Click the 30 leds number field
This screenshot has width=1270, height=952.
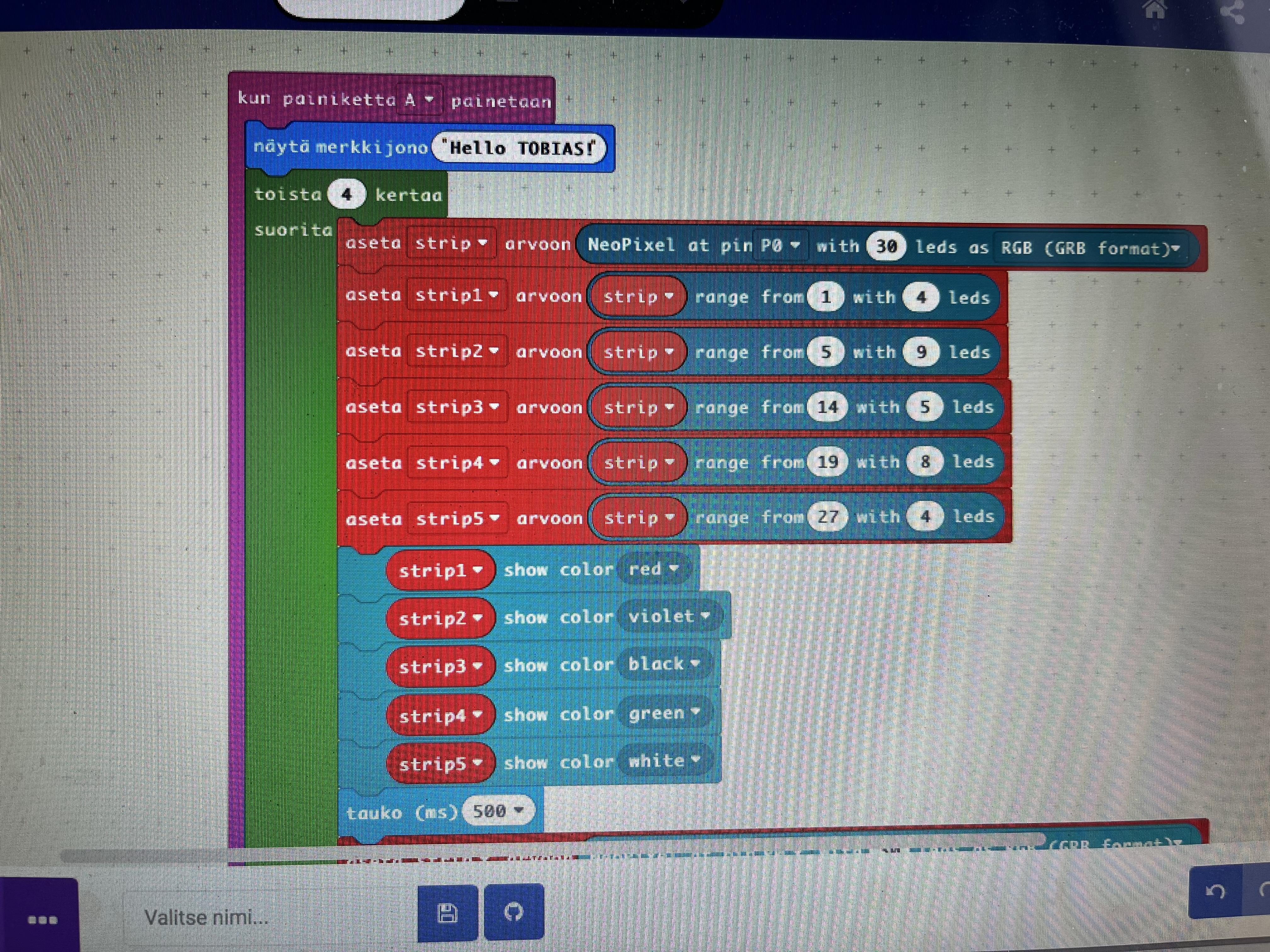[x=886, y=247]
